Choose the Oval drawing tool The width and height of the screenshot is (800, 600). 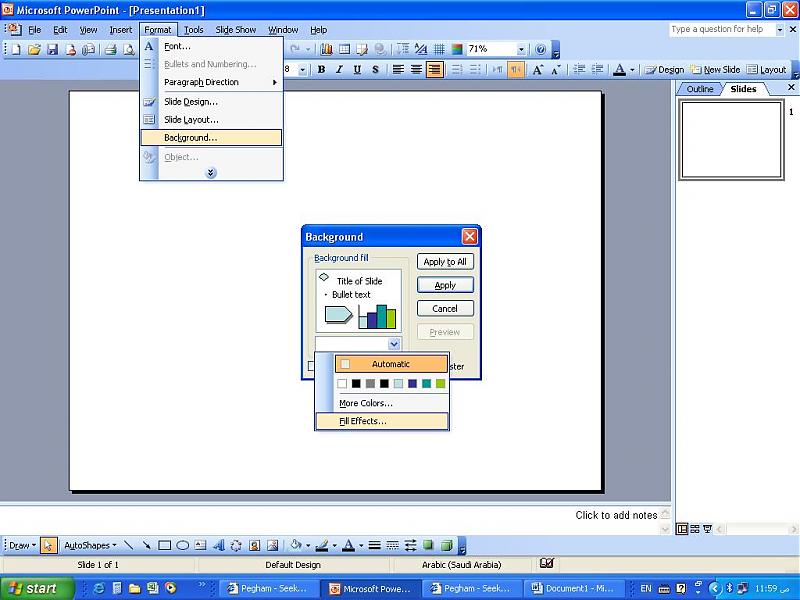pos(182,545)
